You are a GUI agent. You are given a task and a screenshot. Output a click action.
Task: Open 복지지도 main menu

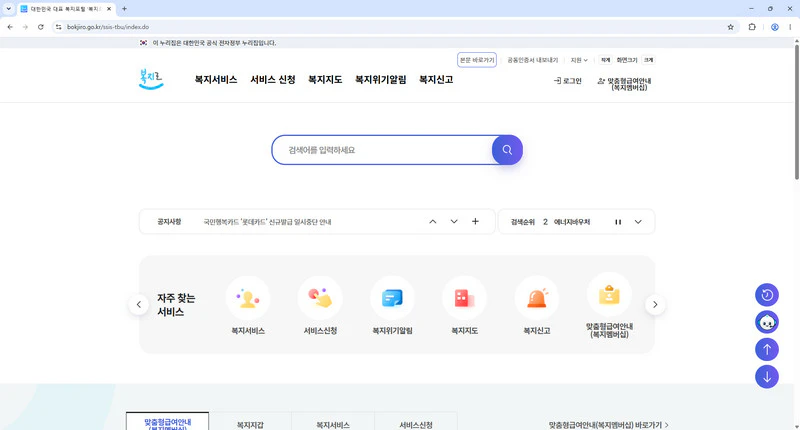[x=325, y=80]
